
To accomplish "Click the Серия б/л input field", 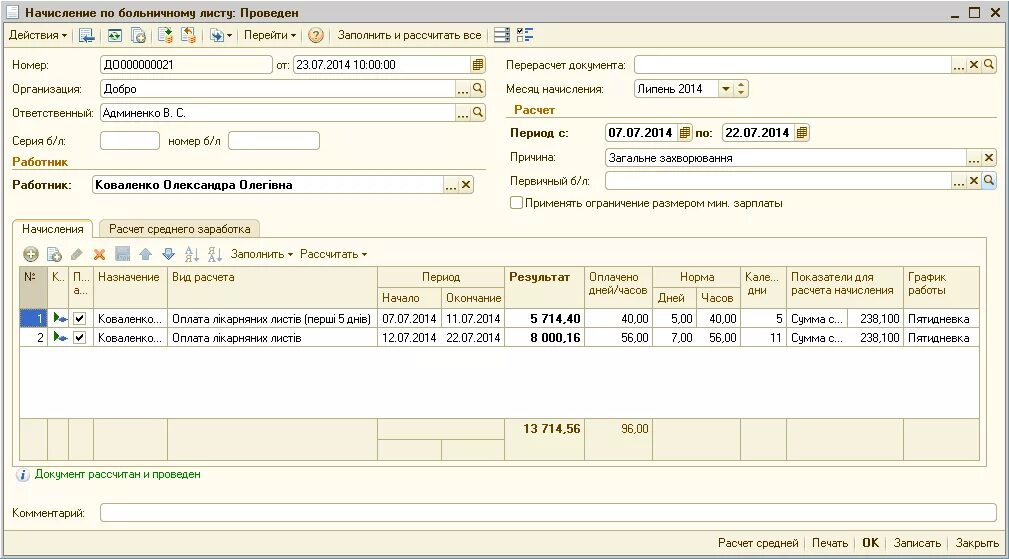I will pos(130,140).
